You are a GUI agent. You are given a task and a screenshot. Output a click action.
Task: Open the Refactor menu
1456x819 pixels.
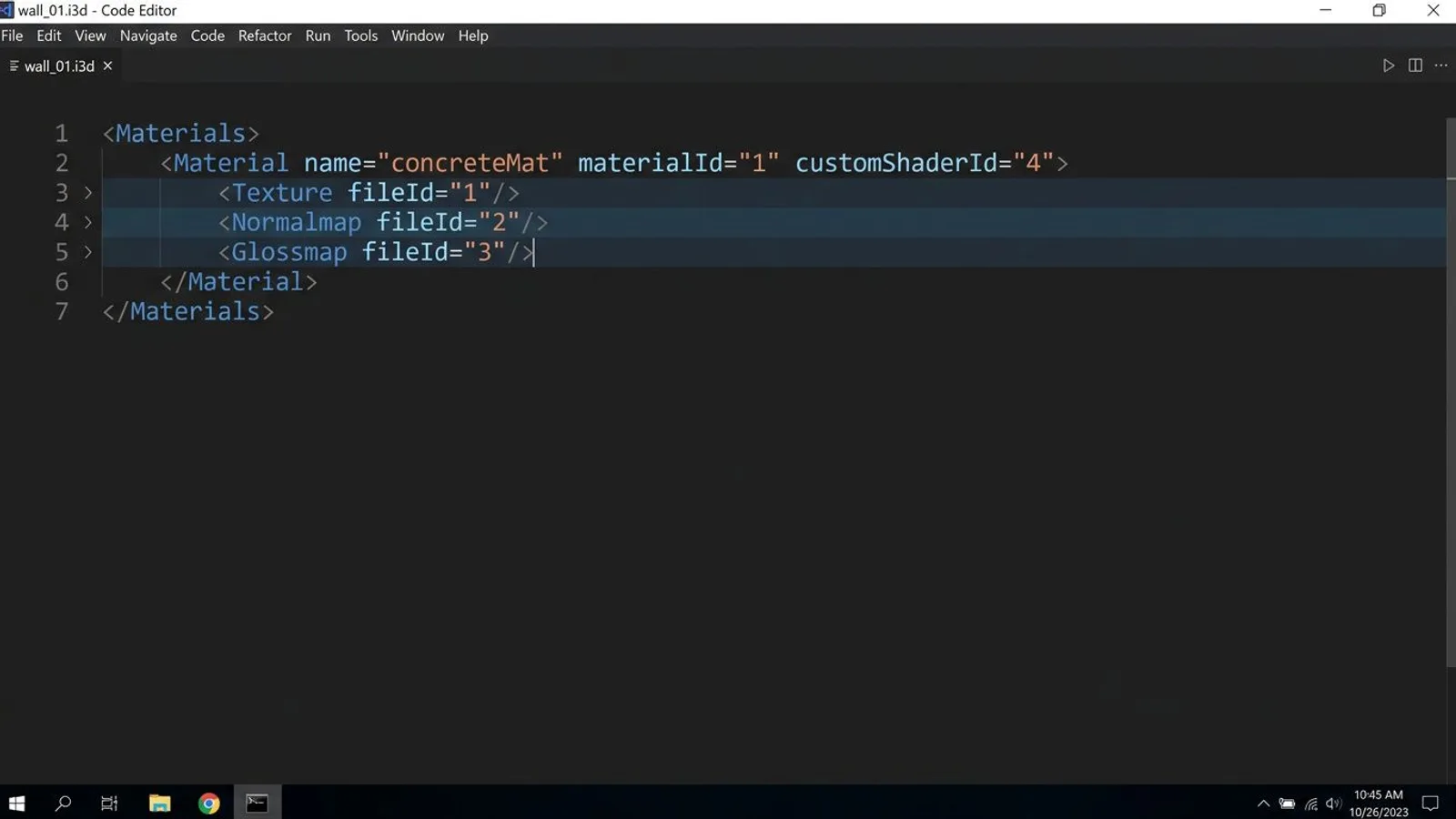pyautogui.click(x=265, y=35)
